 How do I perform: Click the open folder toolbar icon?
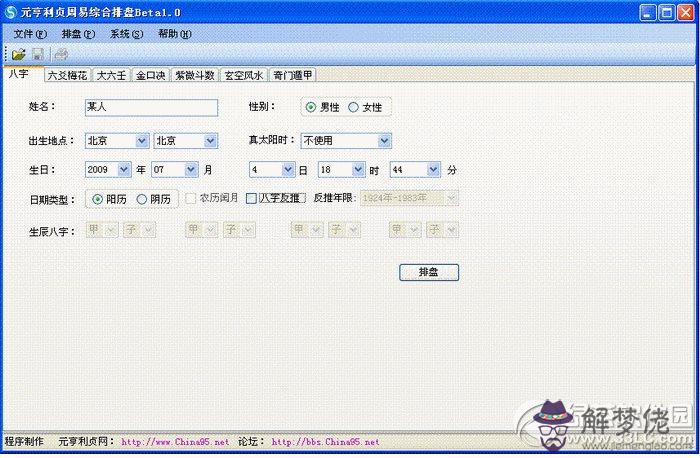click(x=18, y=53)
